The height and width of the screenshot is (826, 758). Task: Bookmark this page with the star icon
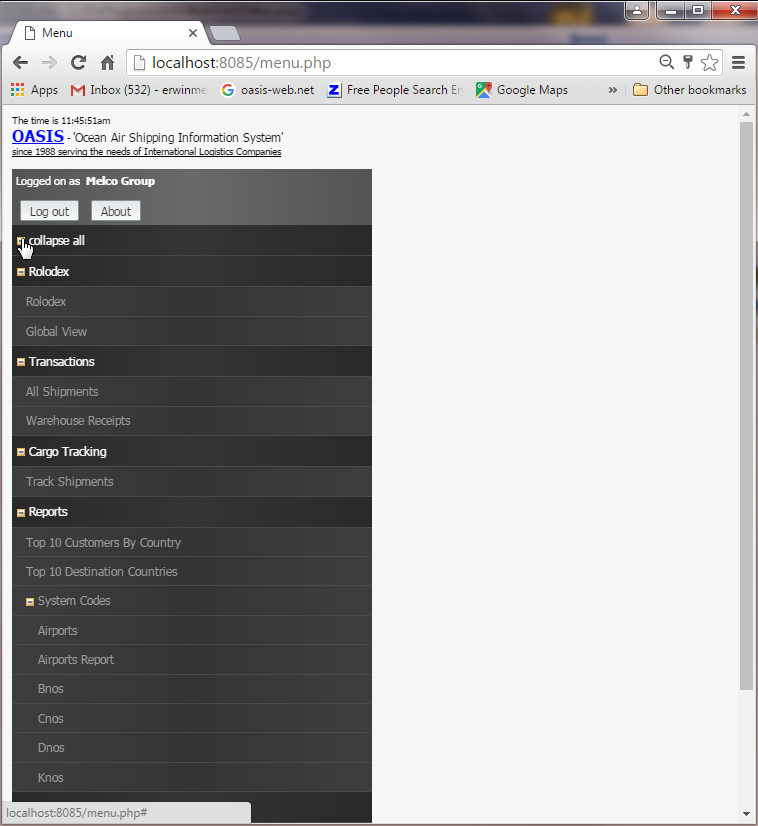[x=710, y=62]
